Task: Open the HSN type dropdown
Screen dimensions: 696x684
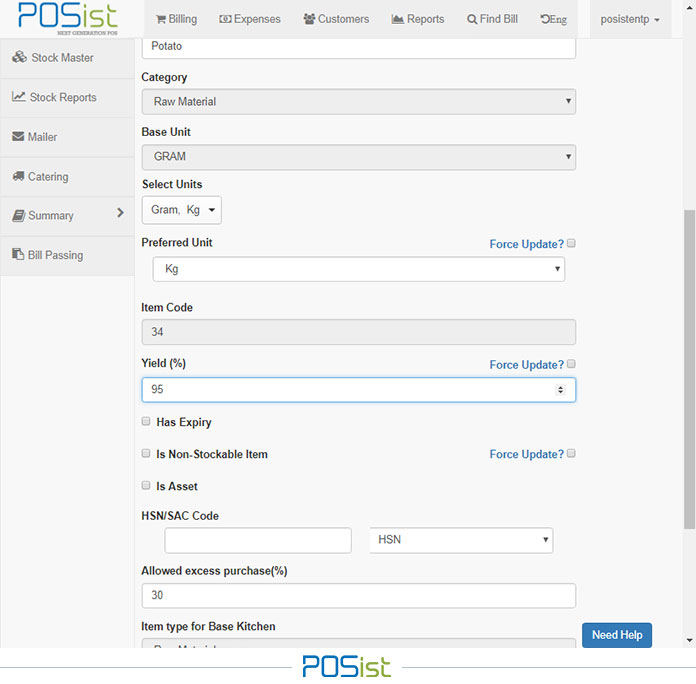Action: pyautogui.click(x=461, y=540)
